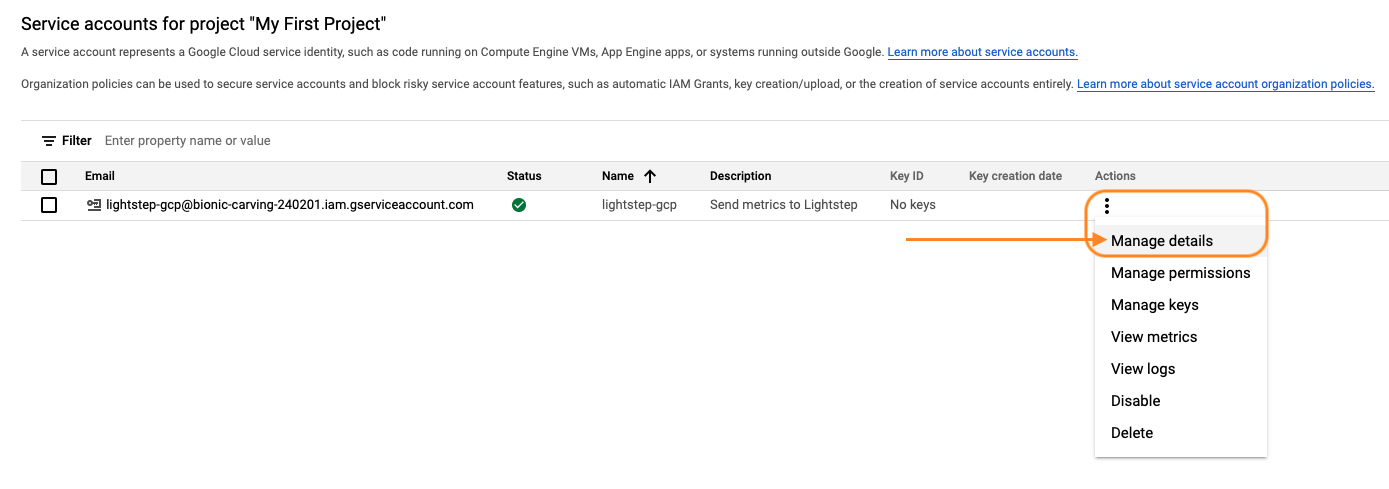Image resolution: width=1389 pixels, height=489 pixels.
Task: Open the three-dot Actions menu
Action: [x=1107, y=206]
